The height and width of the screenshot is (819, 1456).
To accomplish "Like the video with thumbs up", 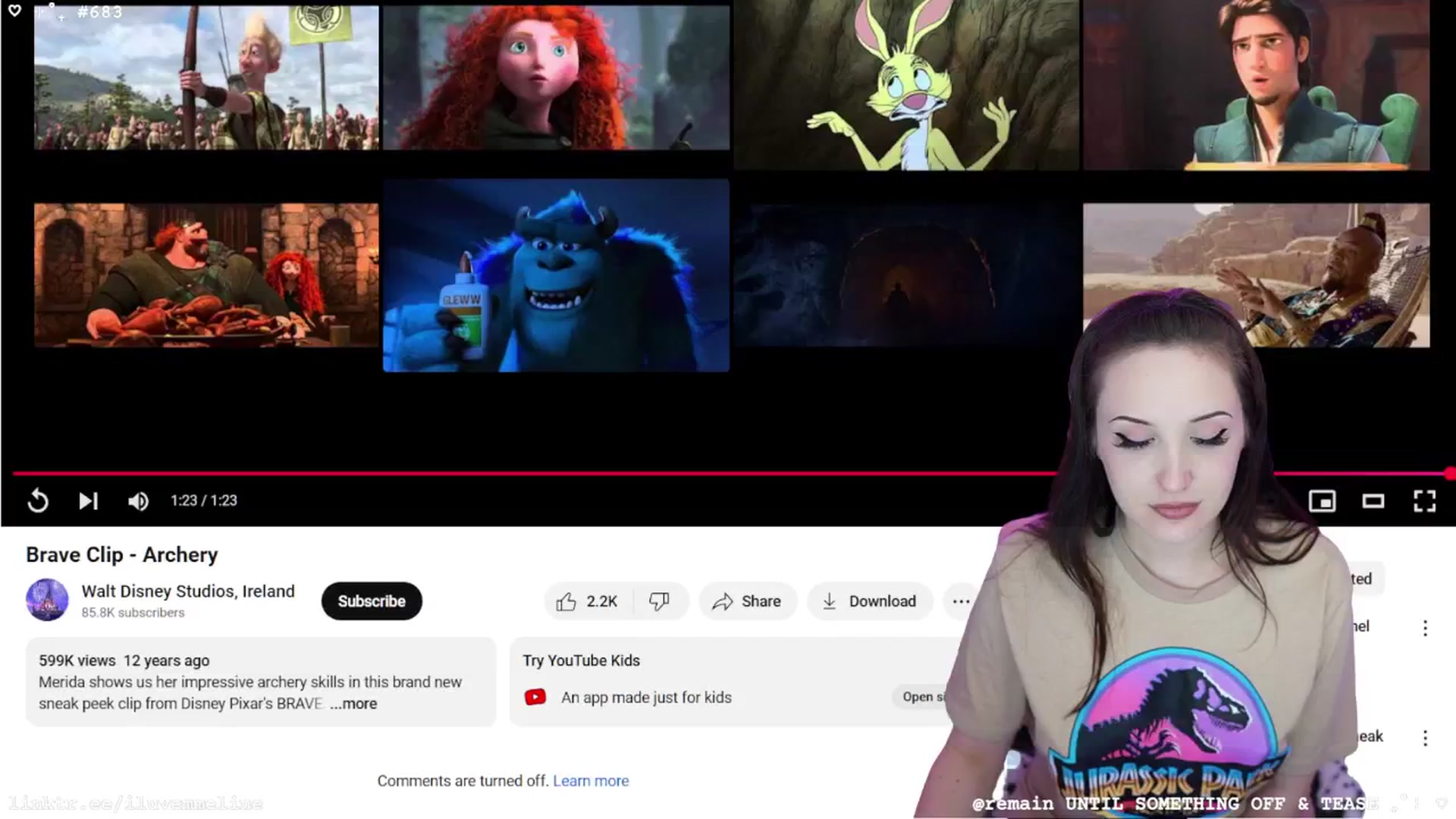I will (x=587, y=601).
